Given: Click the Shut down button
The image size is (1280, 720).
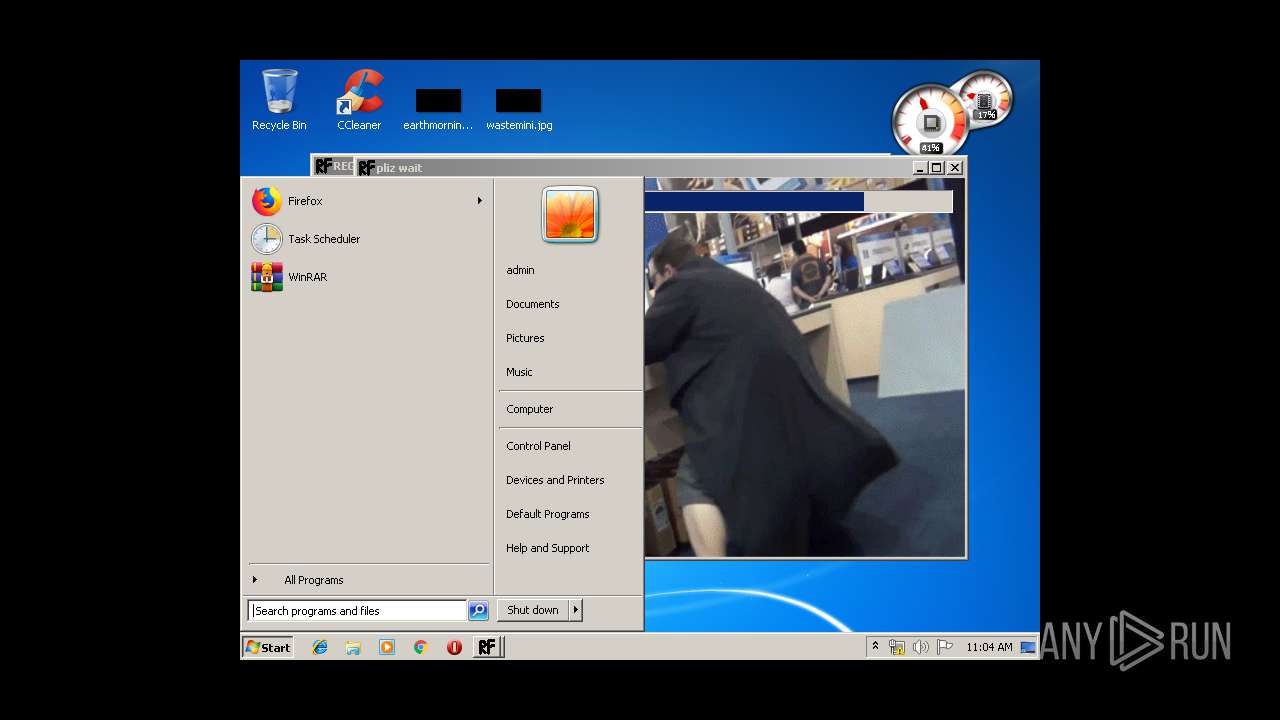Looking at the screenshot, I should click(x=533, y=610).
